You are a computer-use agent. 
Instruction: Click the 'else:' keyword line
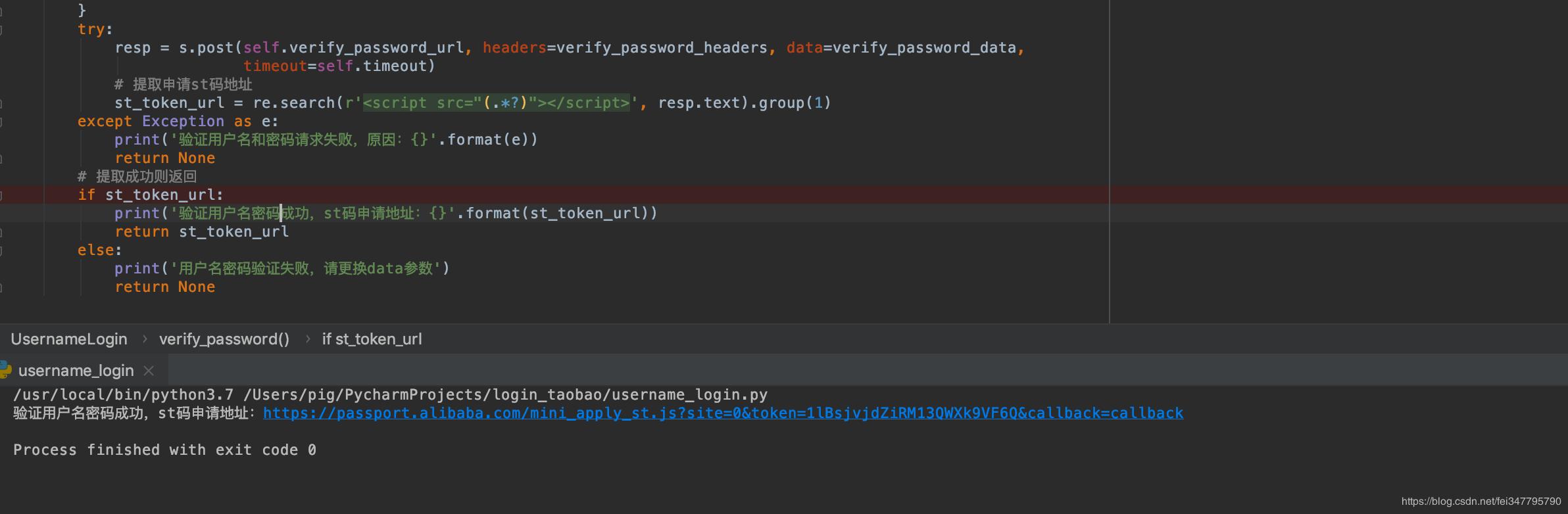(x=100, y=250)
